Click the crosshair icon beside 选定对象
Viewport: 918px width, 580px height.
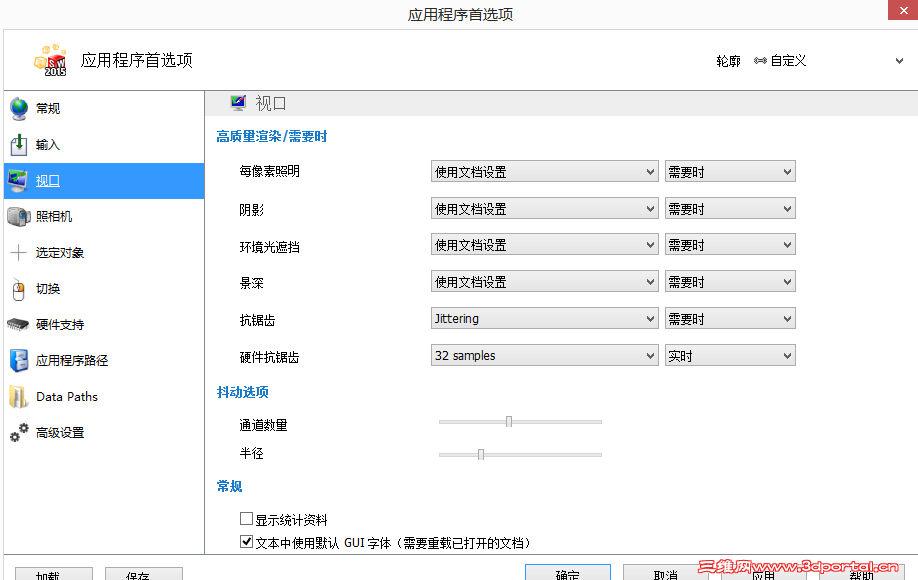tap(19, 253)
